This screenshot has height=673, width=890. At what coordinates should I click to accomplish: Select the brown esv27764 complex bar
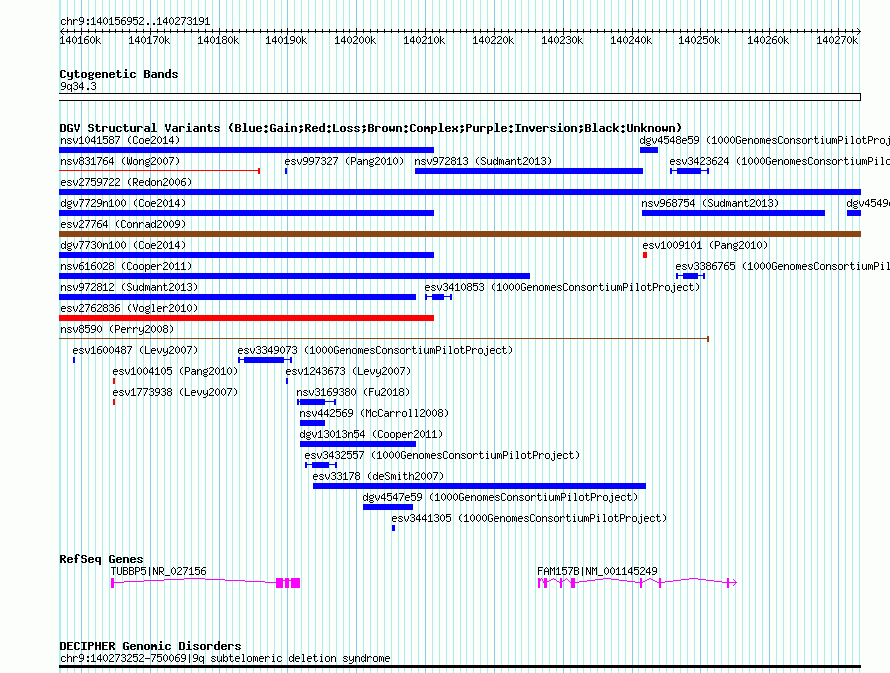460,234
